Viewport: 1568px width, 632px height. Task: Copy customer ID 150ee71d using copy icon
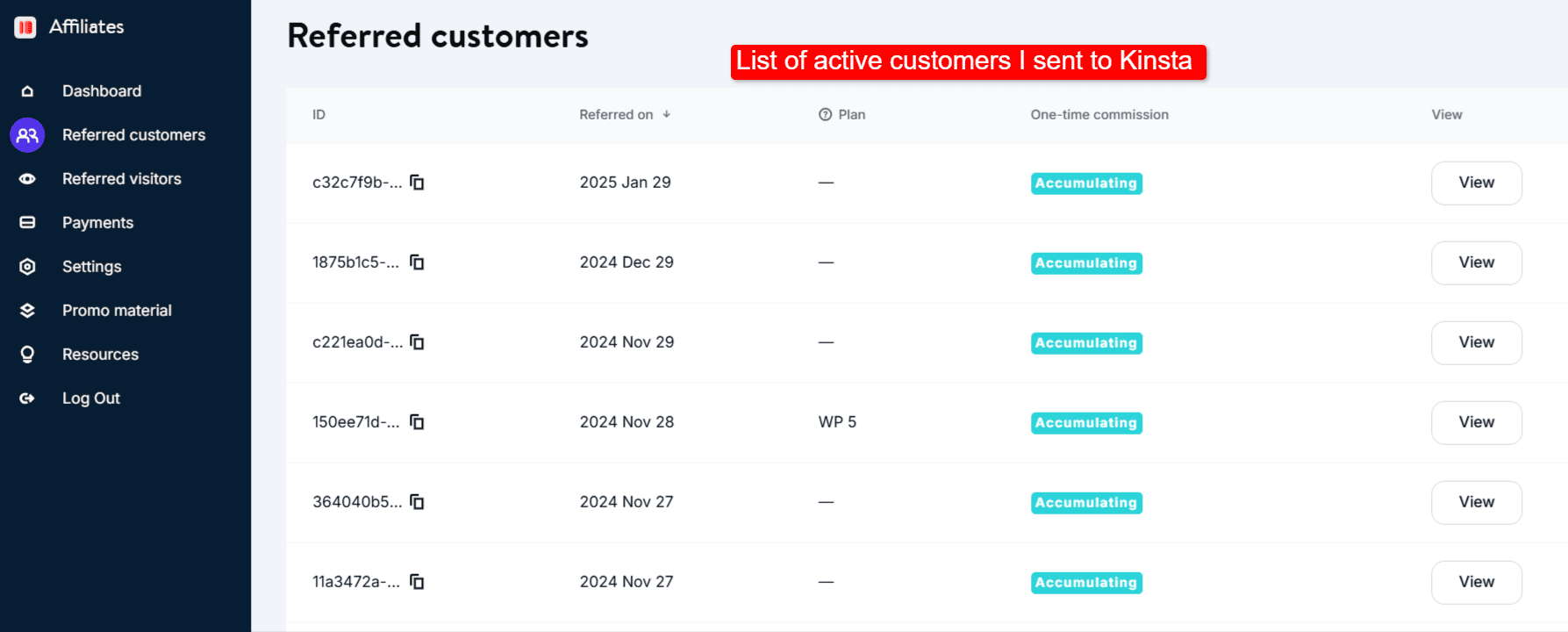[417, 422]
